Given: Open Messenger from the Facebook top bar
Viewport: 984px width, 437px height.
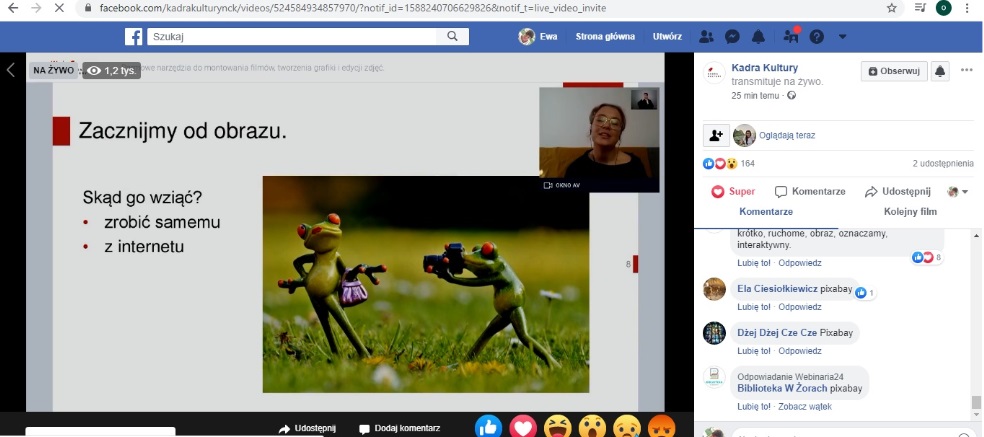Looking at the screenshot, I should (733, 37).
